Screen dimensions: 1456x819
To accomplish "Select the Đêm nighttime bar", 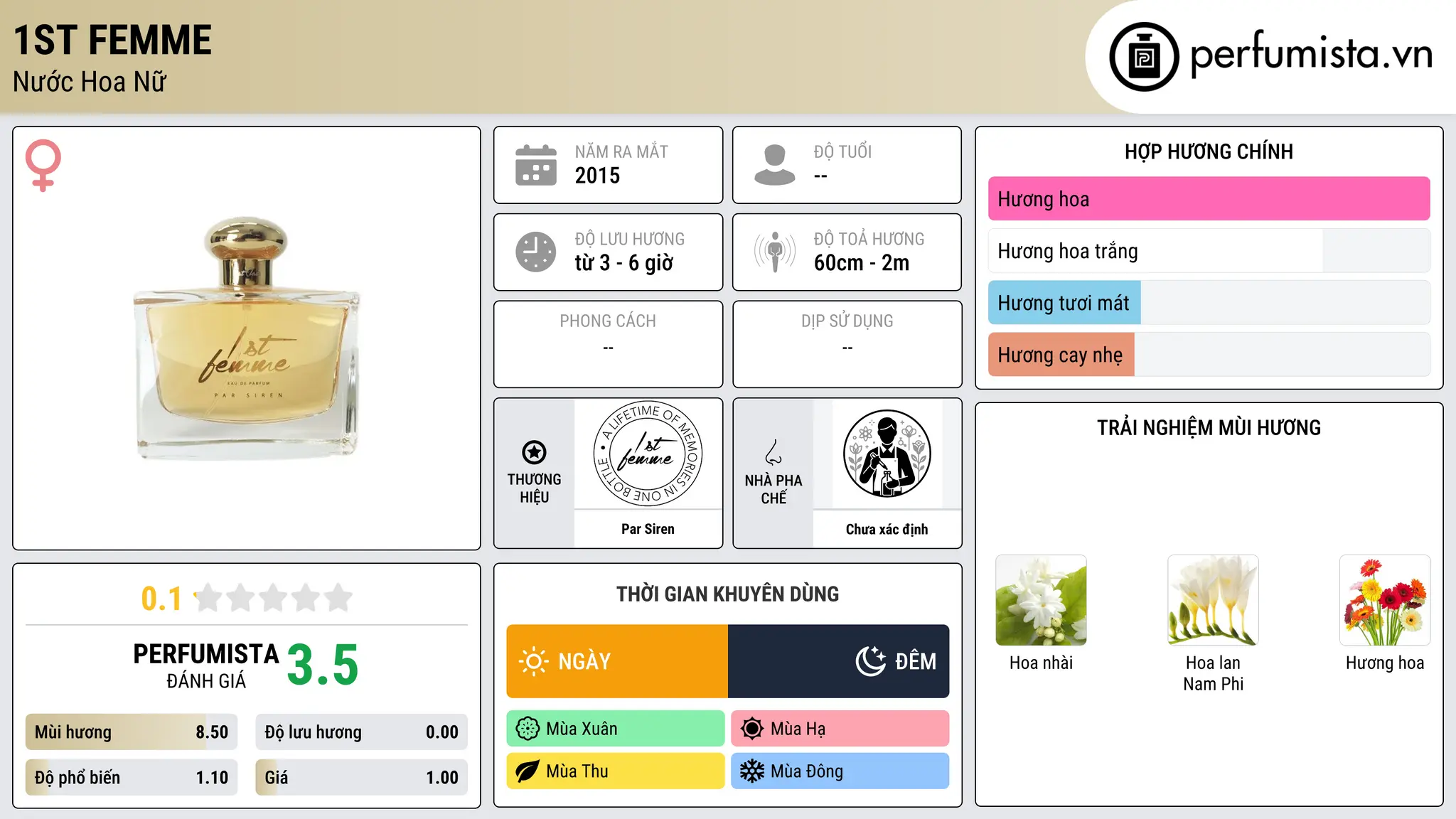I will click(x=839, y=661).
